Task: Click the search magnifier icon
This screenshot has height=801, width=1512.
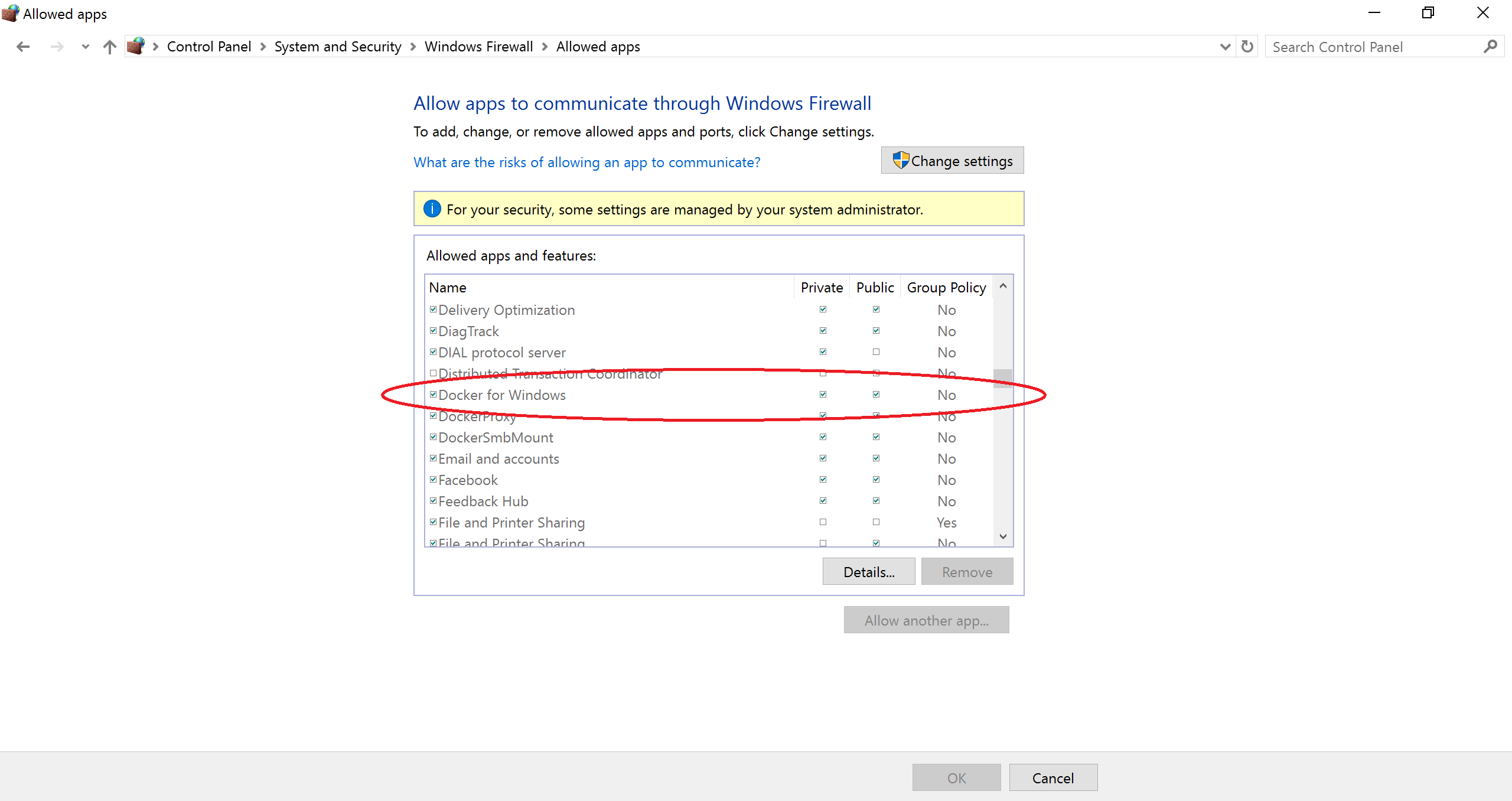Action: [1490, 47]
